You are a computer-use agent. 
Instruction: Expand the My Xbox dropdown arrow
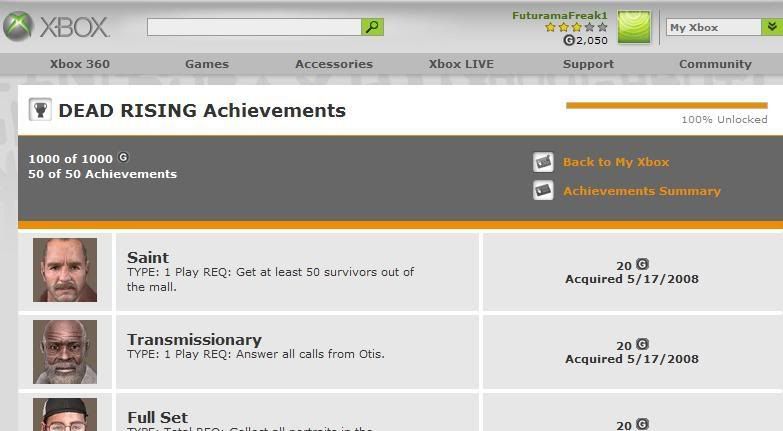point(772,27)
